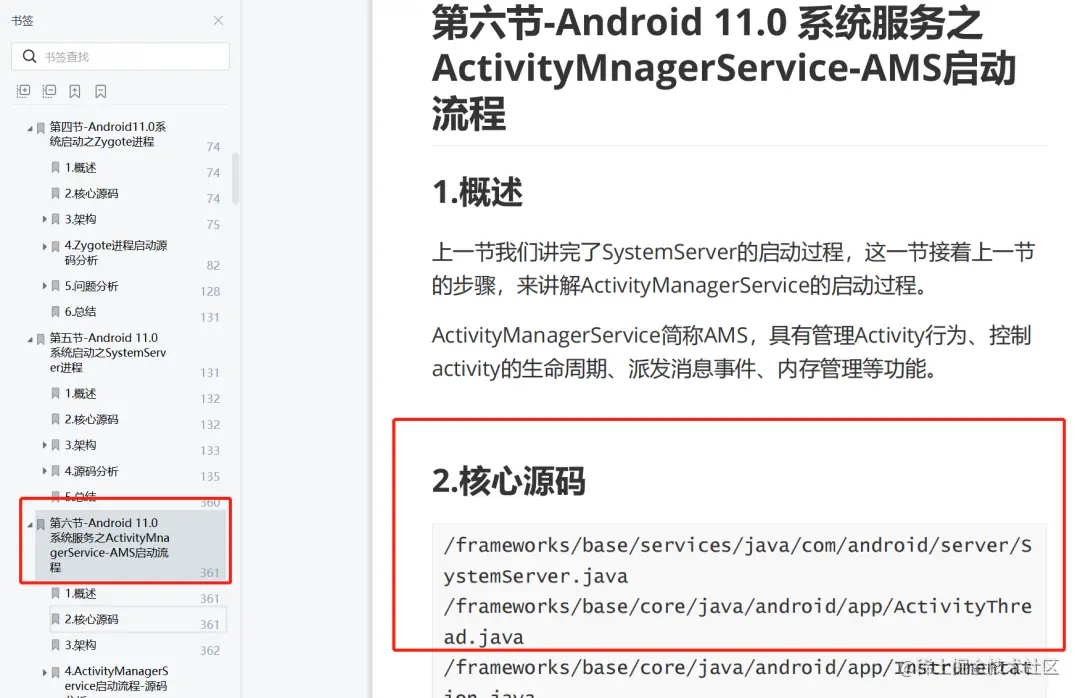Expand the 3.架构 bookmark on page 133
1080x698 pixels.
pos(45,445)
